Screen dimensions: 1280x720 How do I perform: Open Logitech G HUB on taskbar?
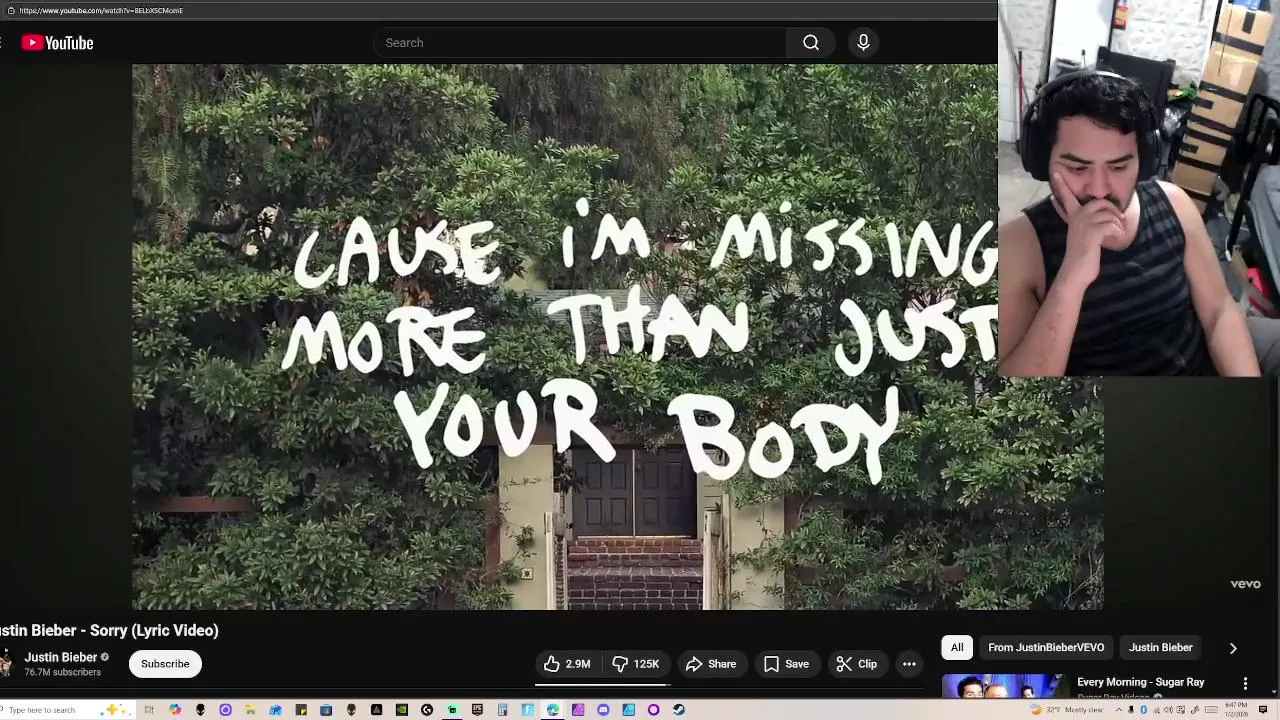pos(427,710)
